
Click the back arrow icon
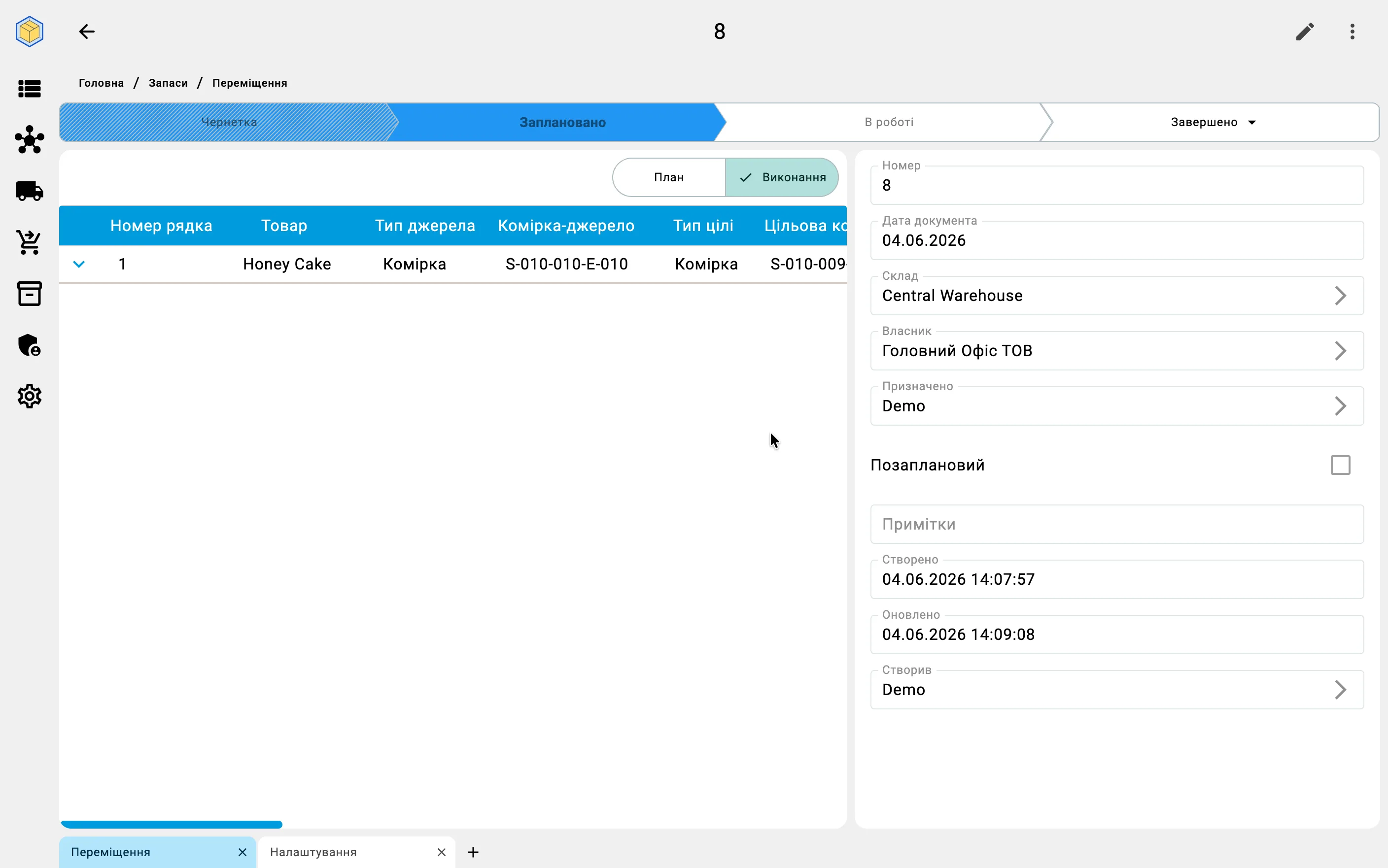(x=87, y=32)
